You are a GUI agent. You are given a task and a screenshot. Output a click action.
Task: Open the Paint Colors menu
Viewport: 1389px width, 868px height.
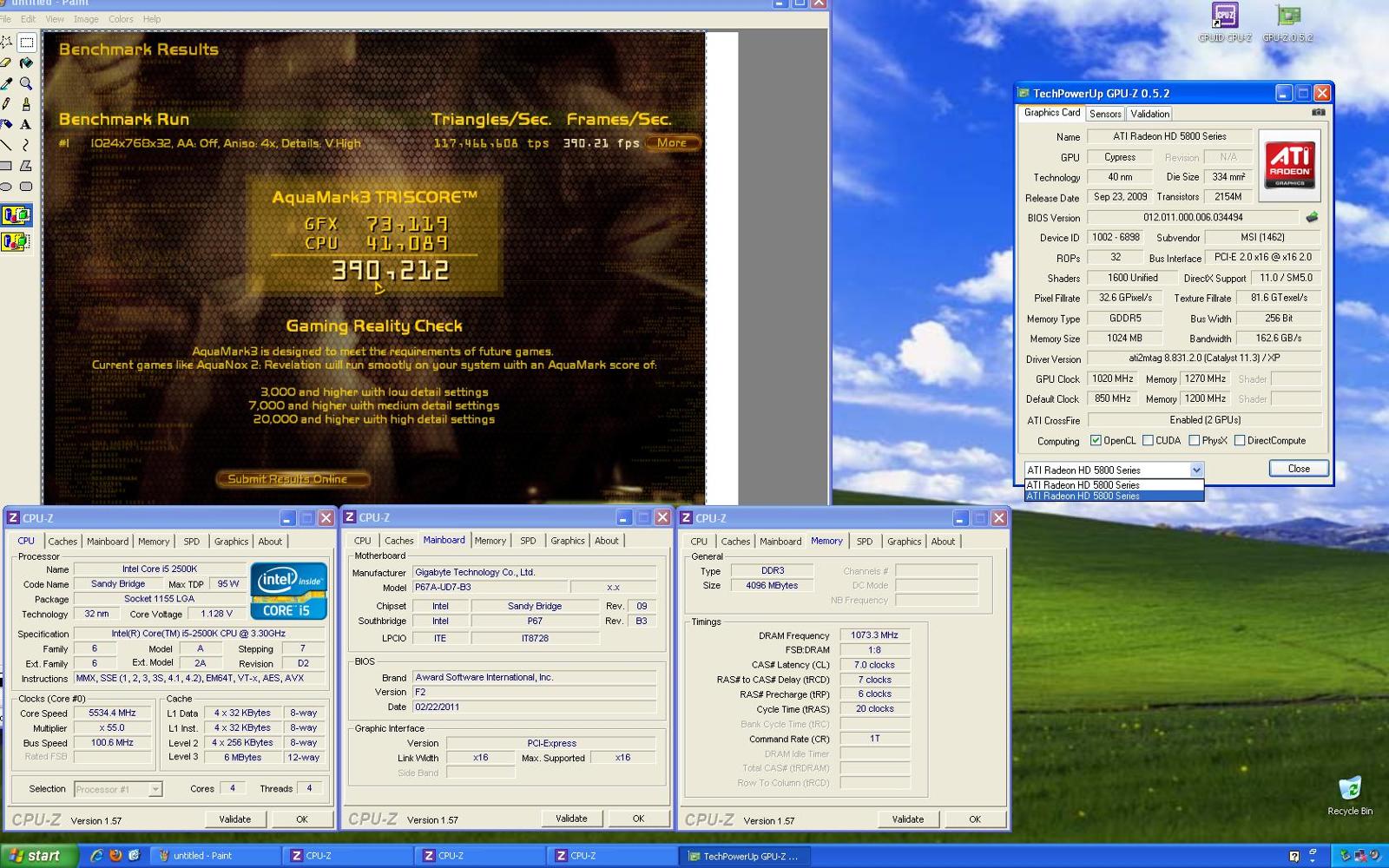point(121,19)
